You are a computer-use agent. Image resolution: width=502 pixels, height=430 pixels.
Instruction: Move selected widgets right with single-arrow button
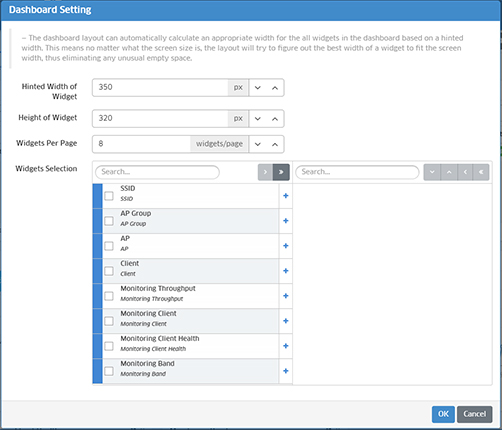(x=265, y=172)
